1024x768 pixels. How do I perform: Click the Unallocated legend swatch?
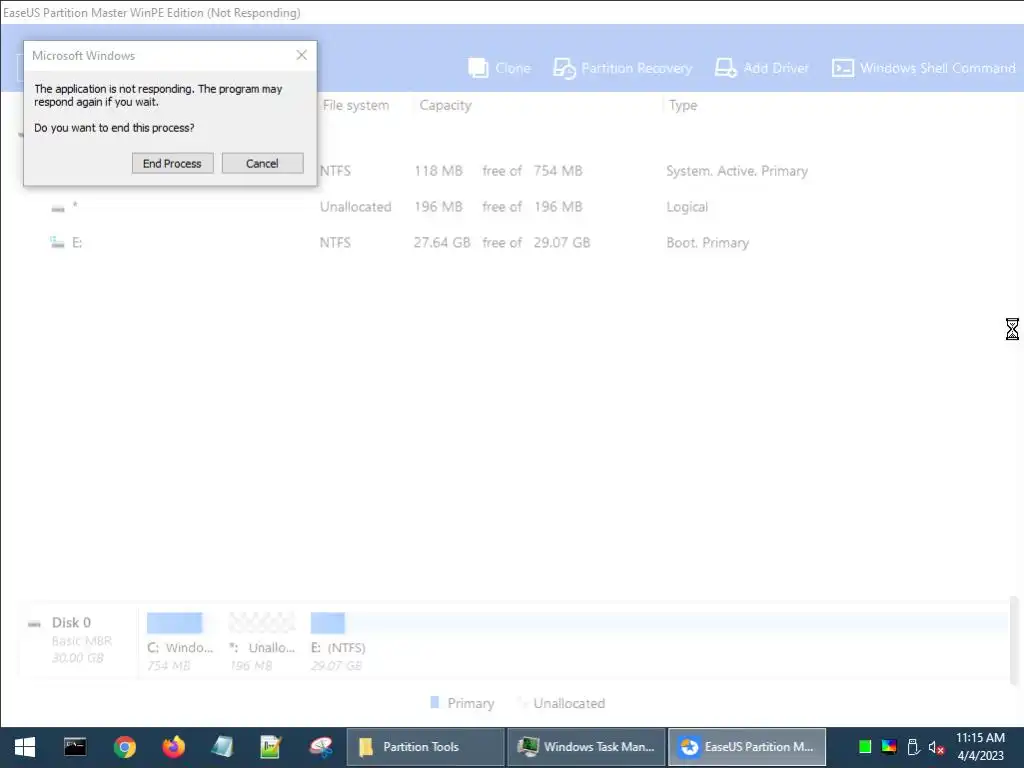(x=520, y=702)
